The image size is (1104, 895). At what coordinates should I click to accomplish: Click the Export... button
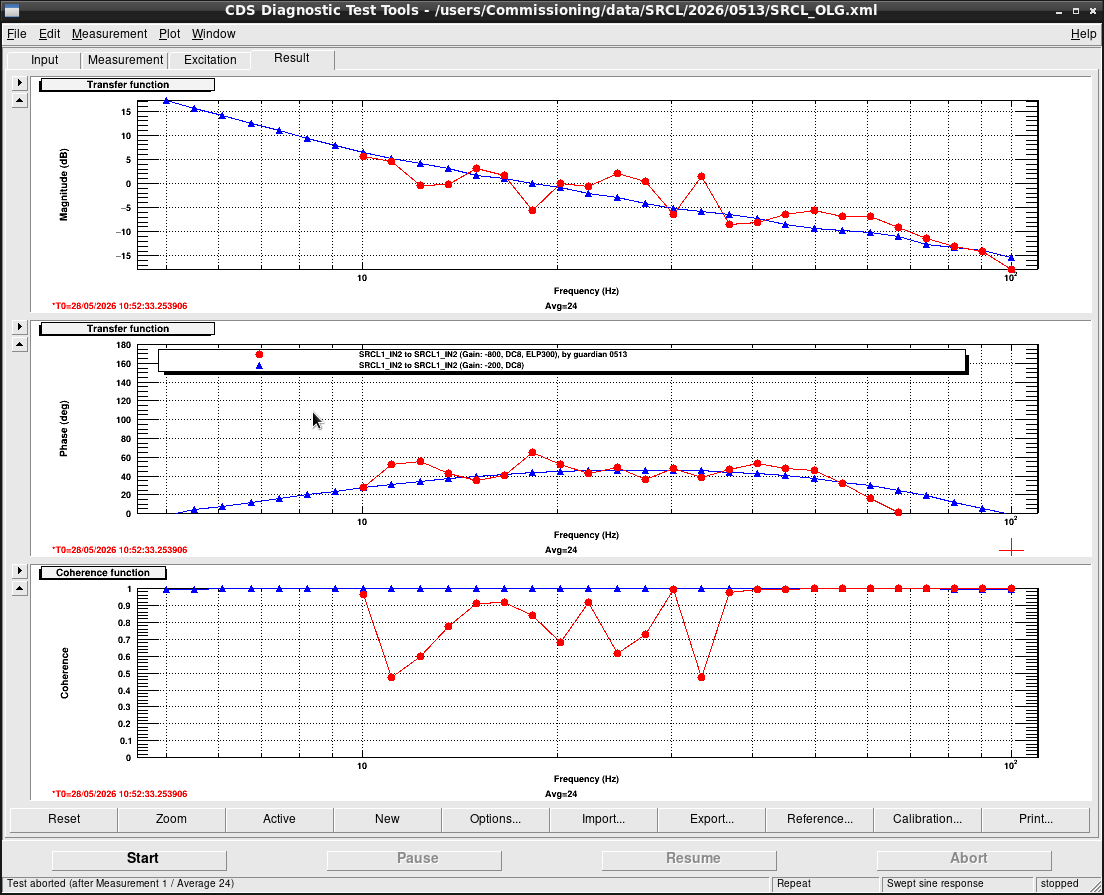click(712, 819)
